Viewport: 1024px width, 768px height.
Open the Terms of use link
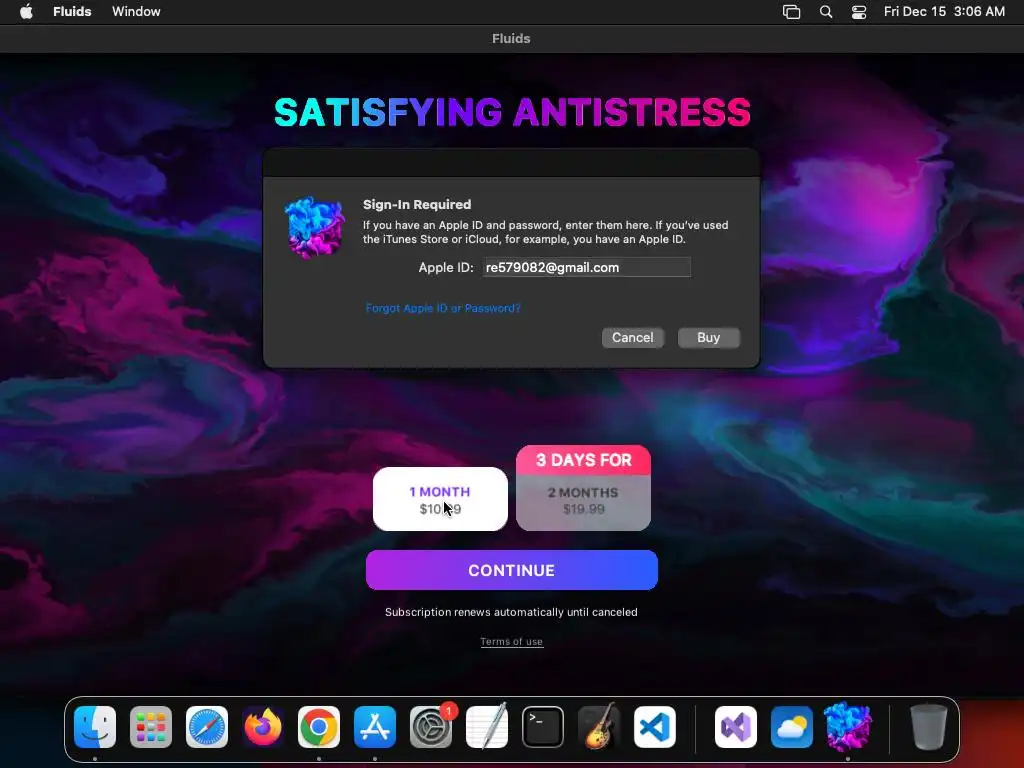point(511,641)
